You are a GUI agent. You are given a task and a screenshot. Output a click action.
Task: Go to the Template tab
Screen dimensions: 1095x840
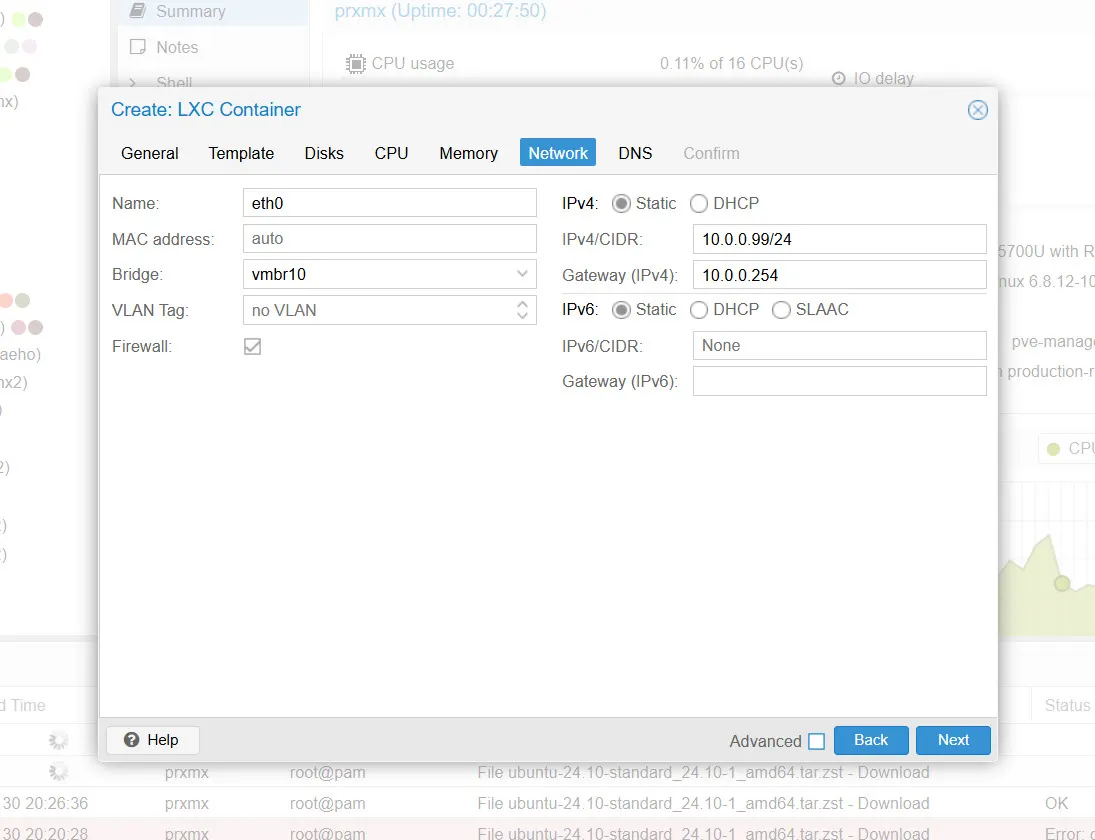tap(241, 153)
